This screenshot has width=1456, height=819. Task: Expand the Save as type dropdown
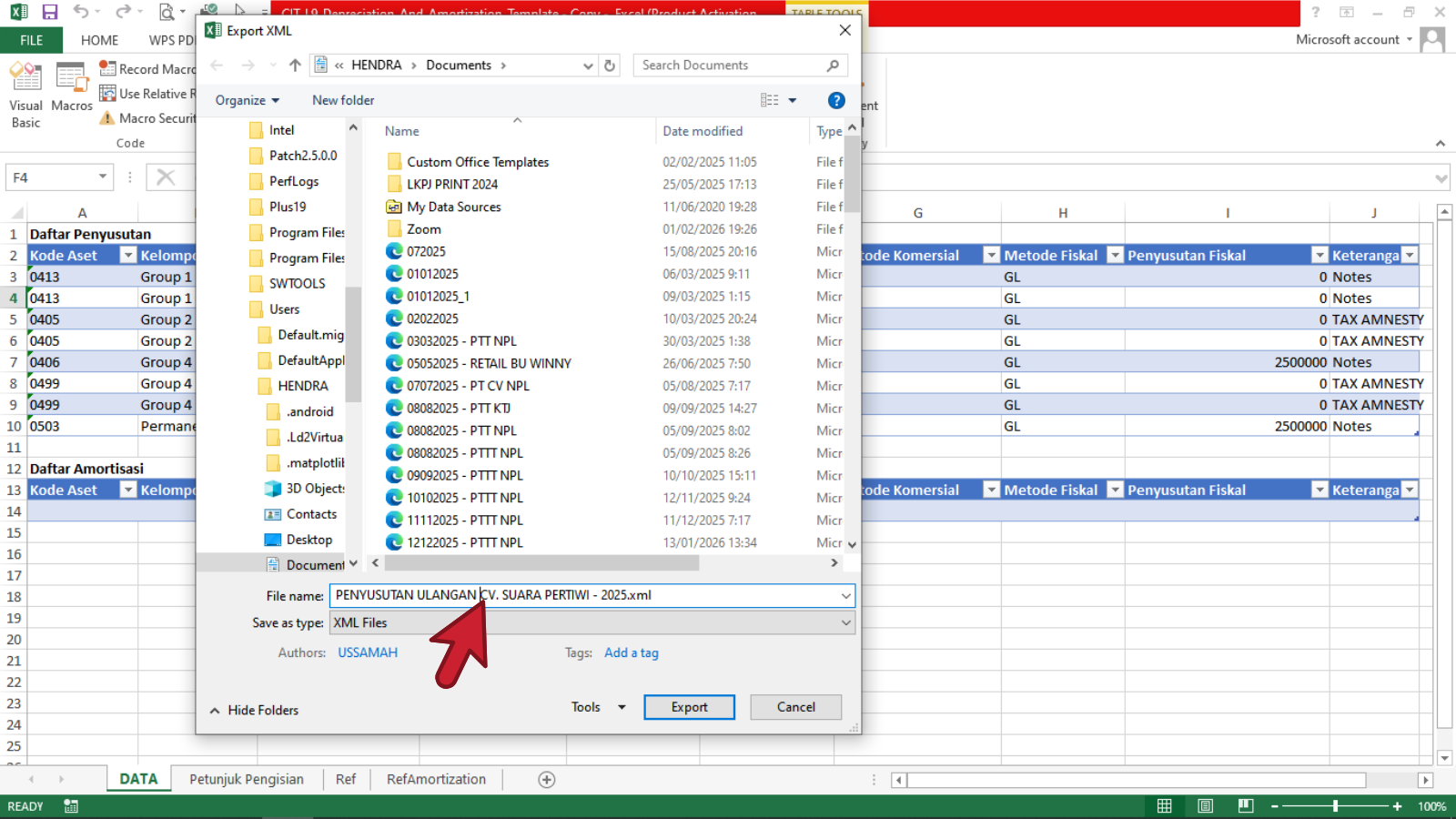[845, 623]
